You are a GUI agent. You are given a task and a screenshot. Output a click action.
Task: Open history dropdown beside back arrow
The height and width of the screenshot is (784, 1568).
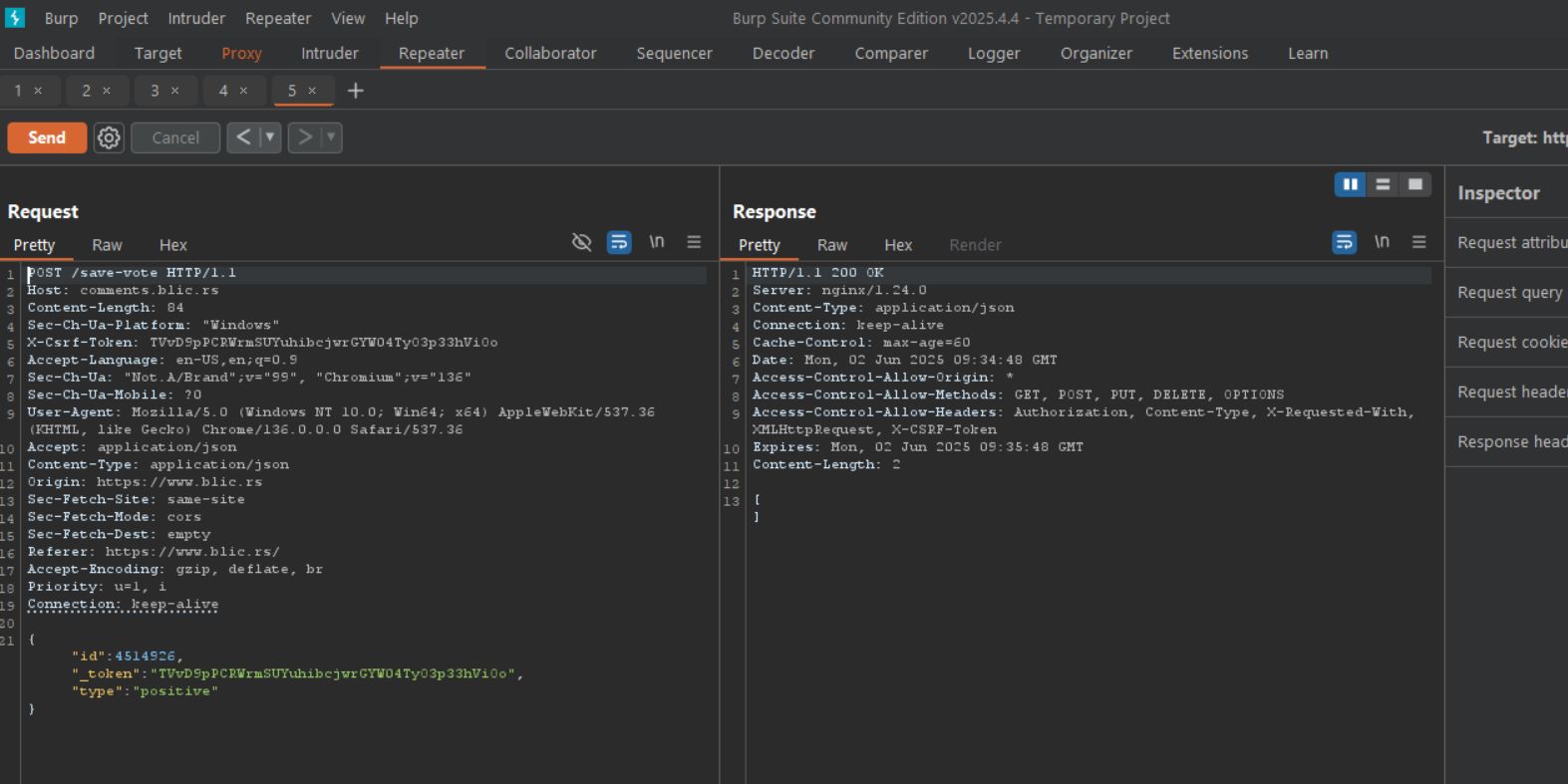pyautogui.click(x=269, y=137)
